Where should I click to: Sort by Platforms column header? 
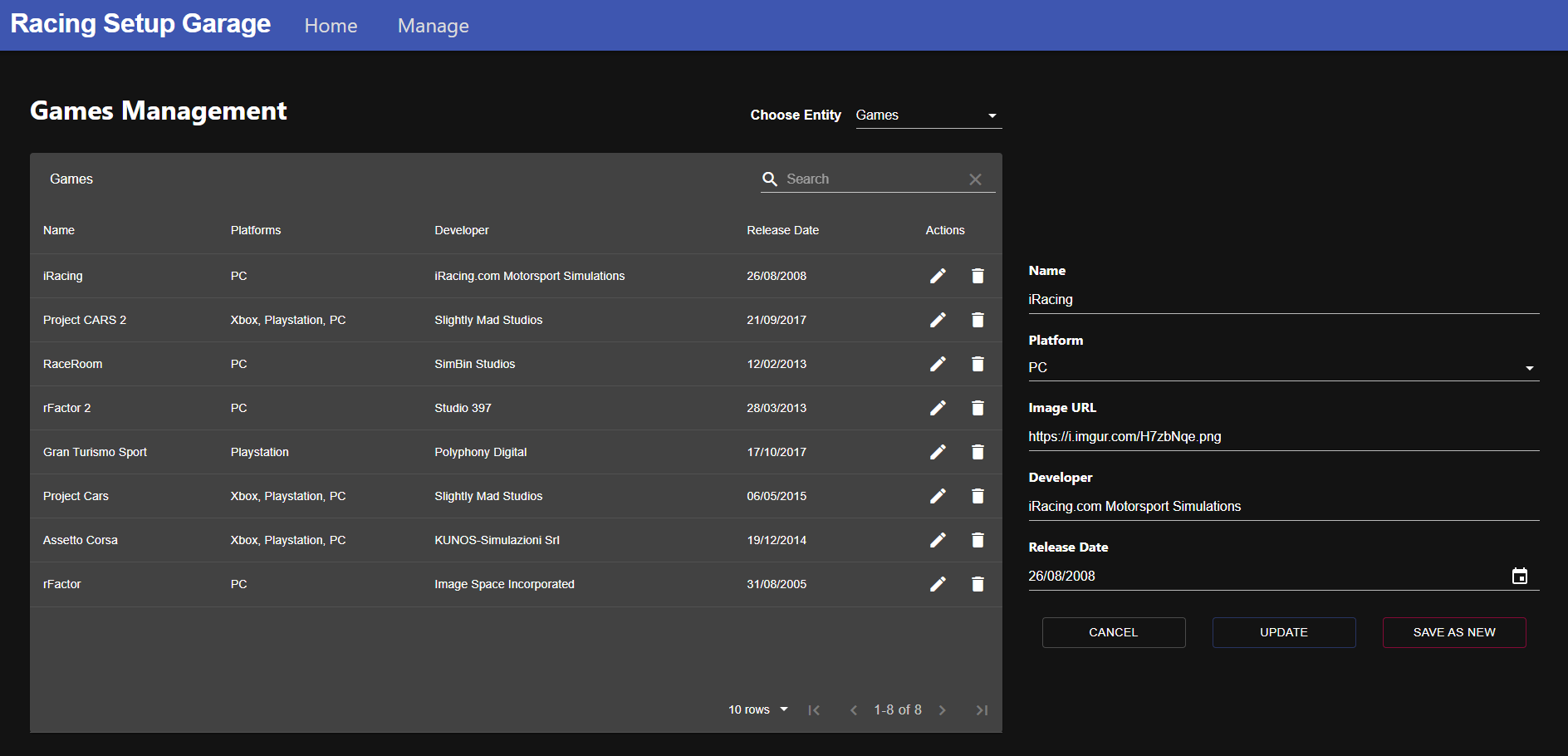[256, 230]
